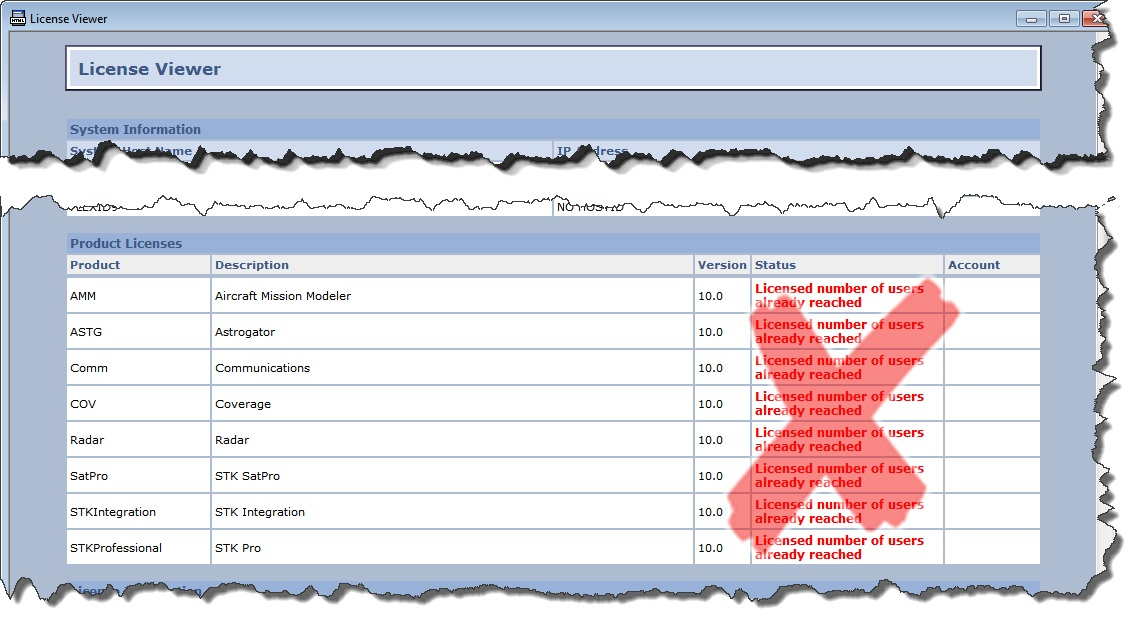Select the System Information section header
Screen dimensions: 1138x624
(x=553, y=129)
